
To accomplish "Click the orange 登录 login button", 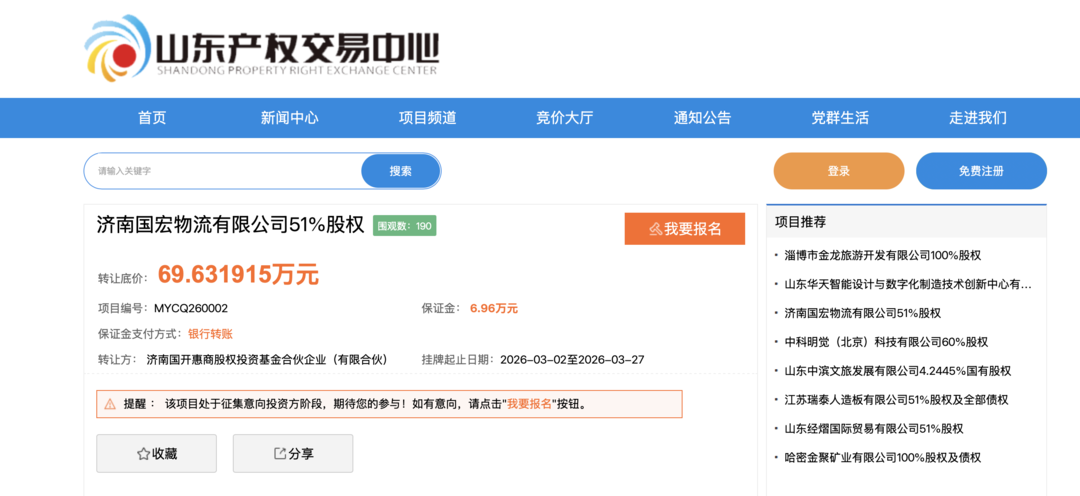I will [x=838, y=171].
